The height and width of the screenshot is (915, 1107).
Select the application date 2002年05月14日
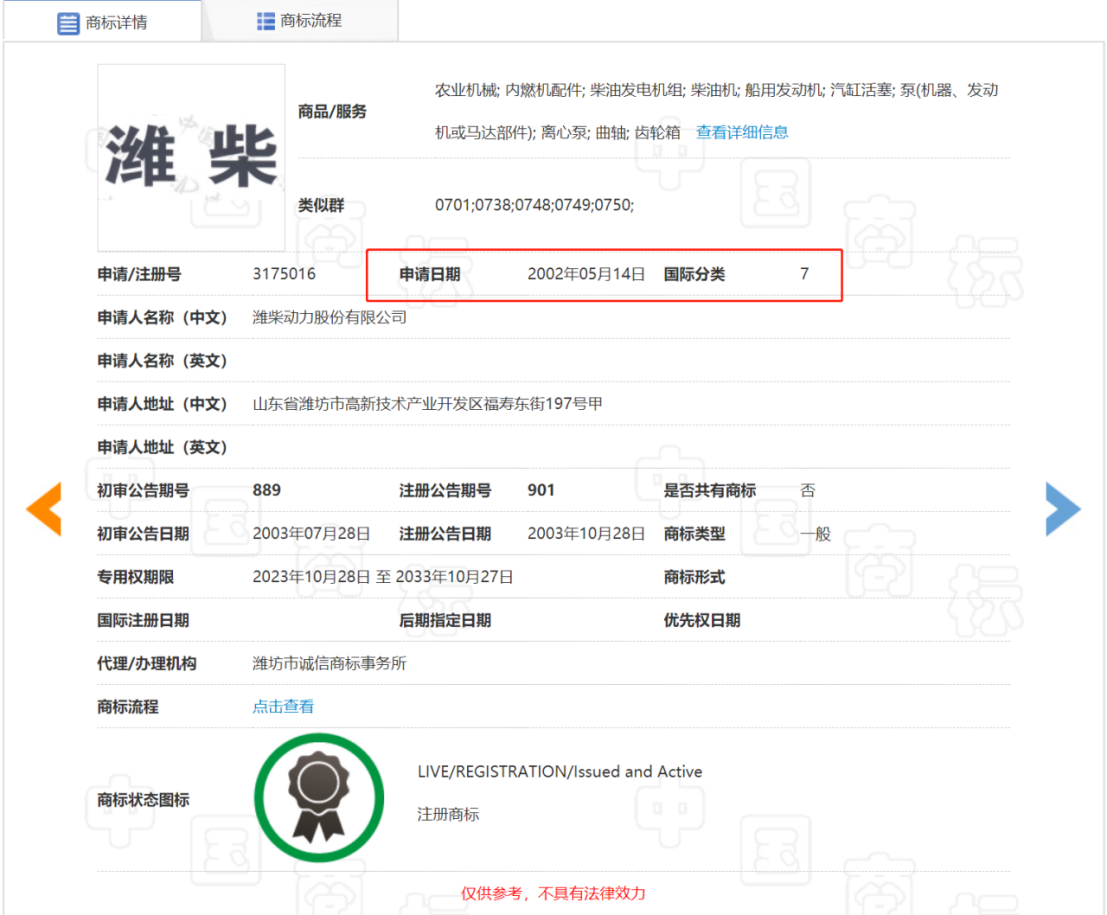point(586,274)
